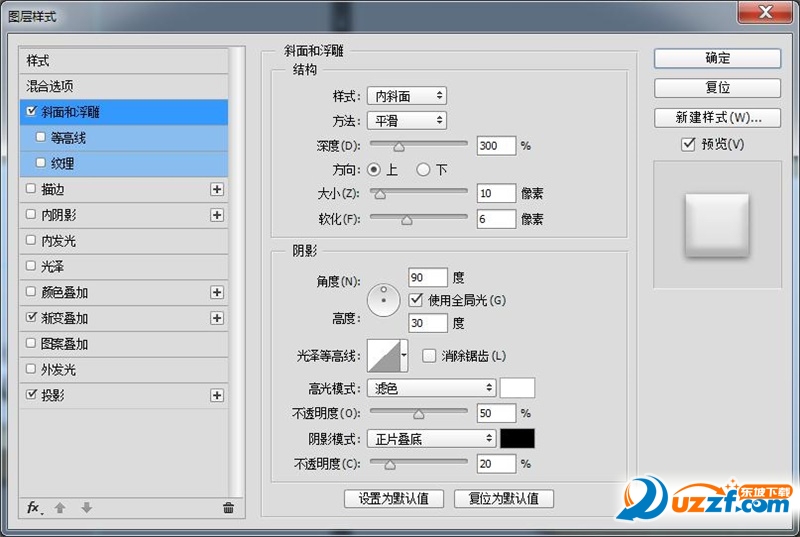The width and height of the screenshot is (800, 537).
Task: Select the 外发光 style entry
Action: pos(58,370)
